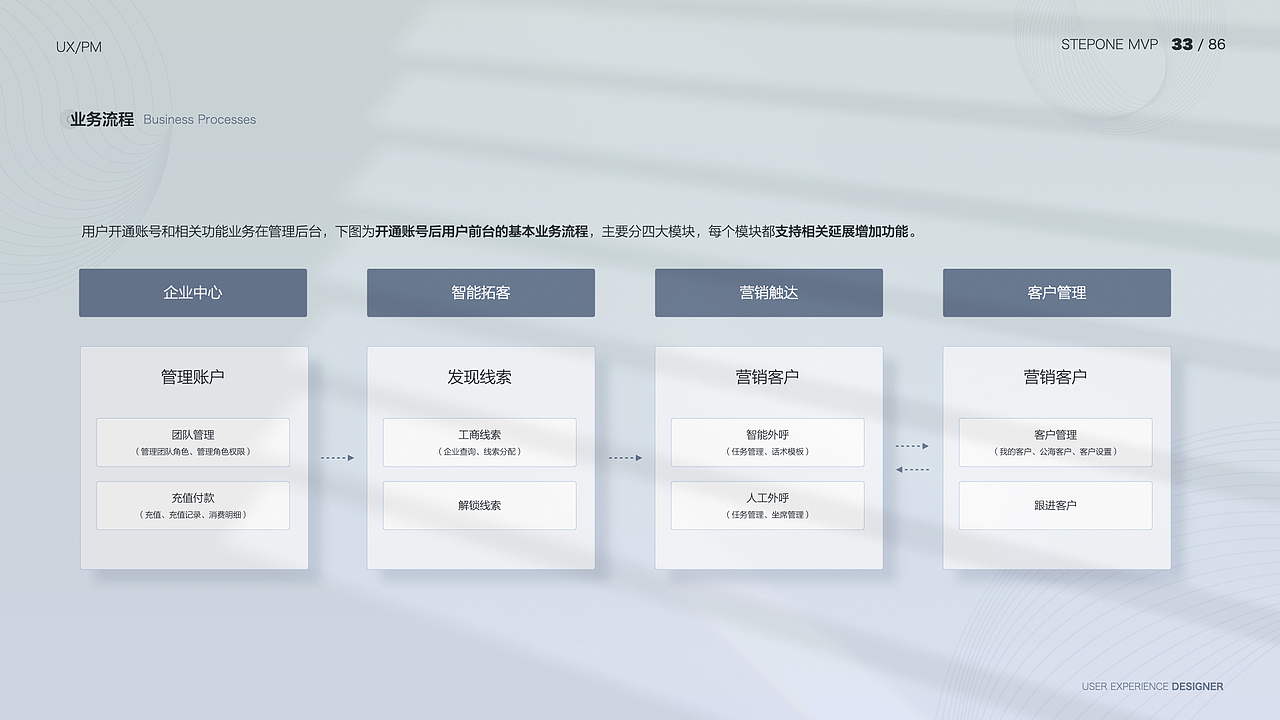Viewport: 1280px width, 720px height.
Task: Expand the arrow between 发现线索 and 营销客户
Action: pos(624,457)
